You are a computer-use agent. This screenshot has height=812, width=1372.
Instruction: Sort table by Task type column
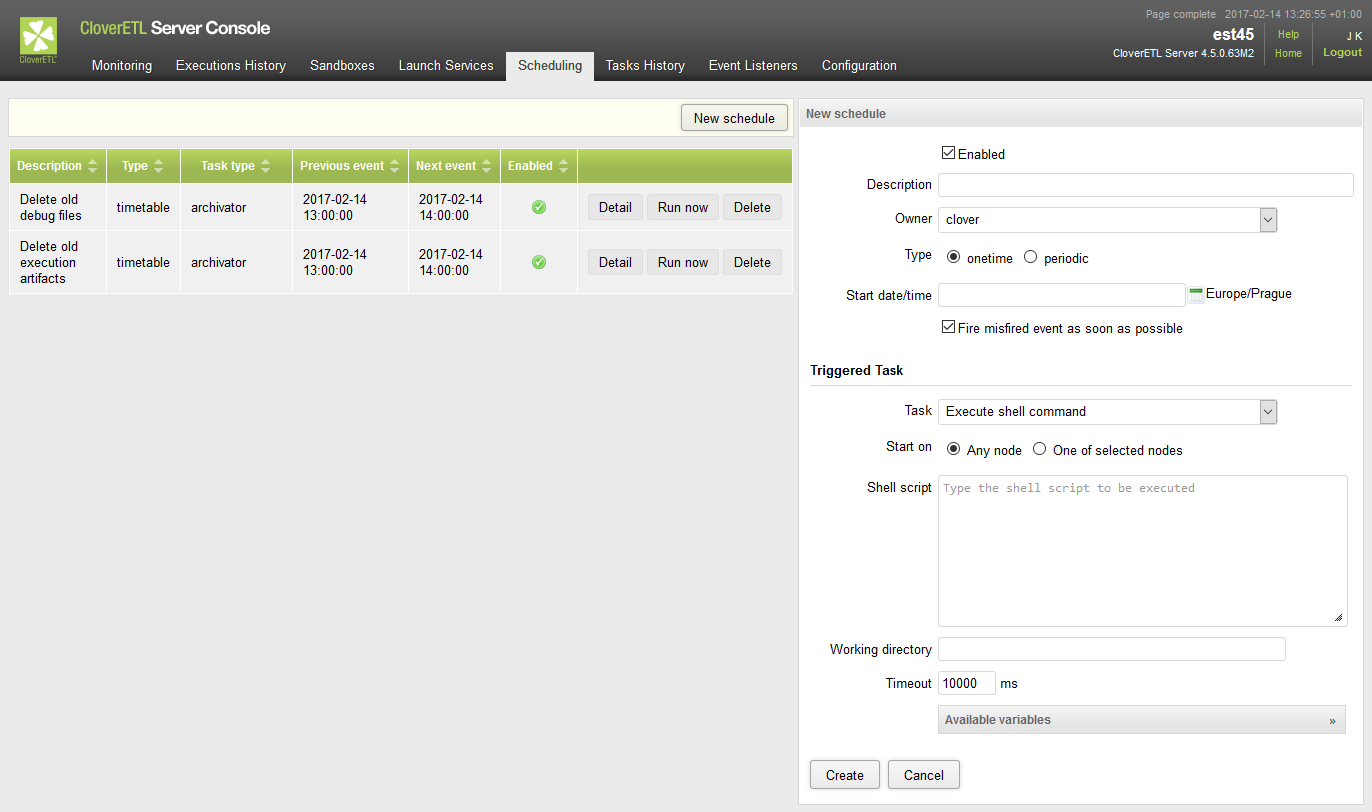point(236,166)
